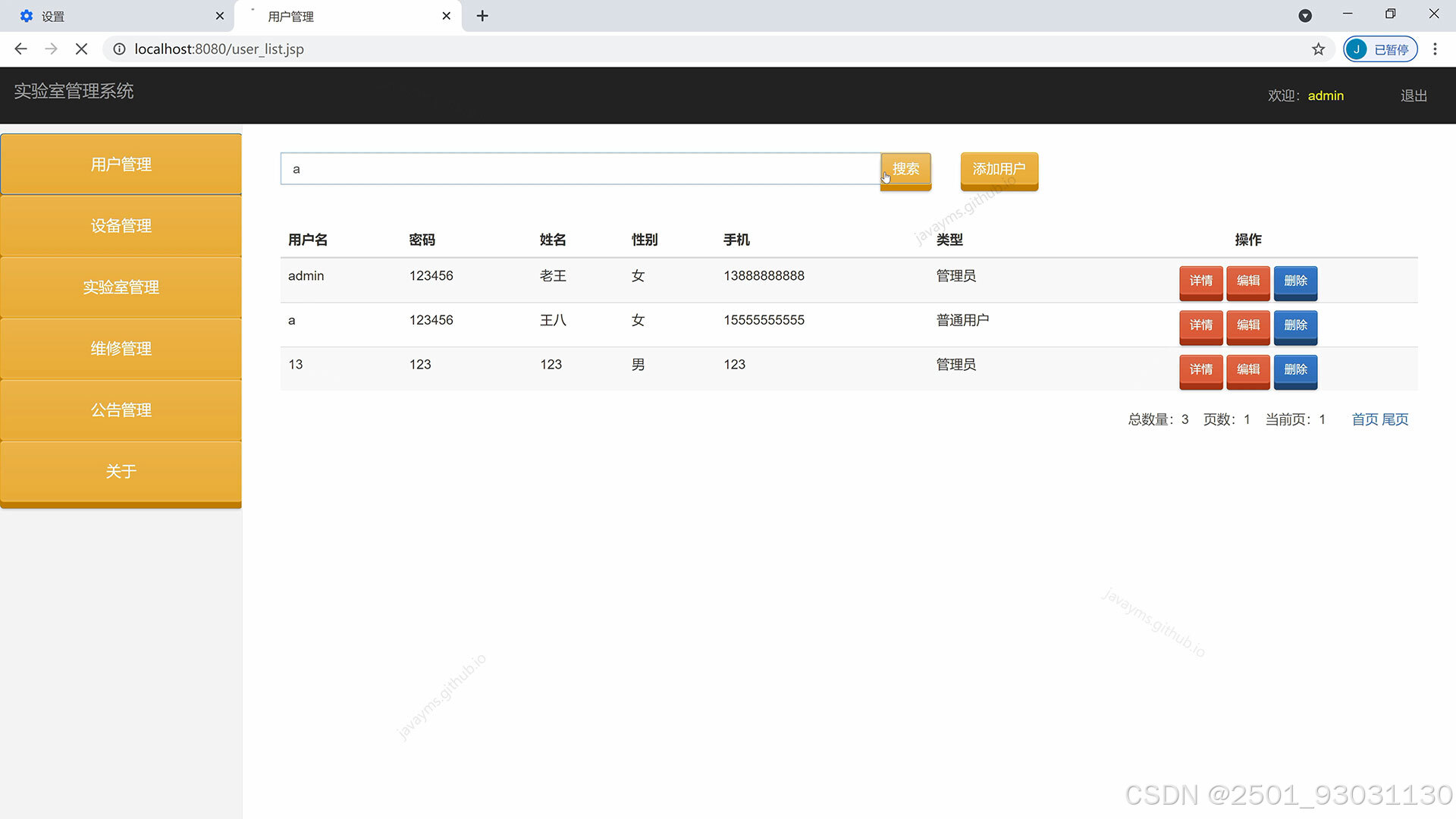The height and width of the screenshot is (819, 1456).
Task: View 详情 for user 13
Action: click(1200, 371)
